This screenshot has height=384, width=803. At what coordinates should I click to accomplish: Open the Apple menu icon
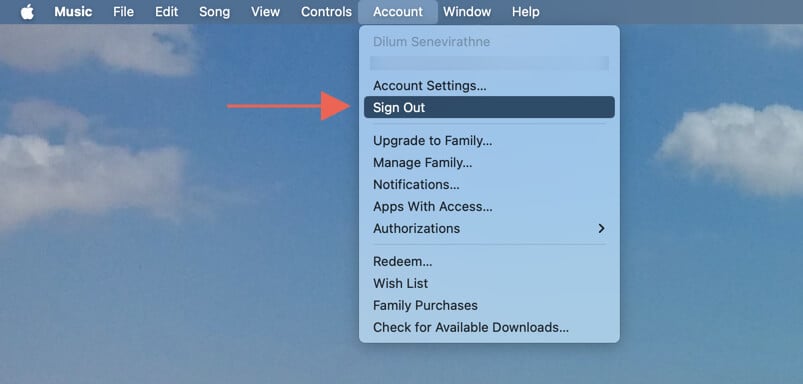27,12
